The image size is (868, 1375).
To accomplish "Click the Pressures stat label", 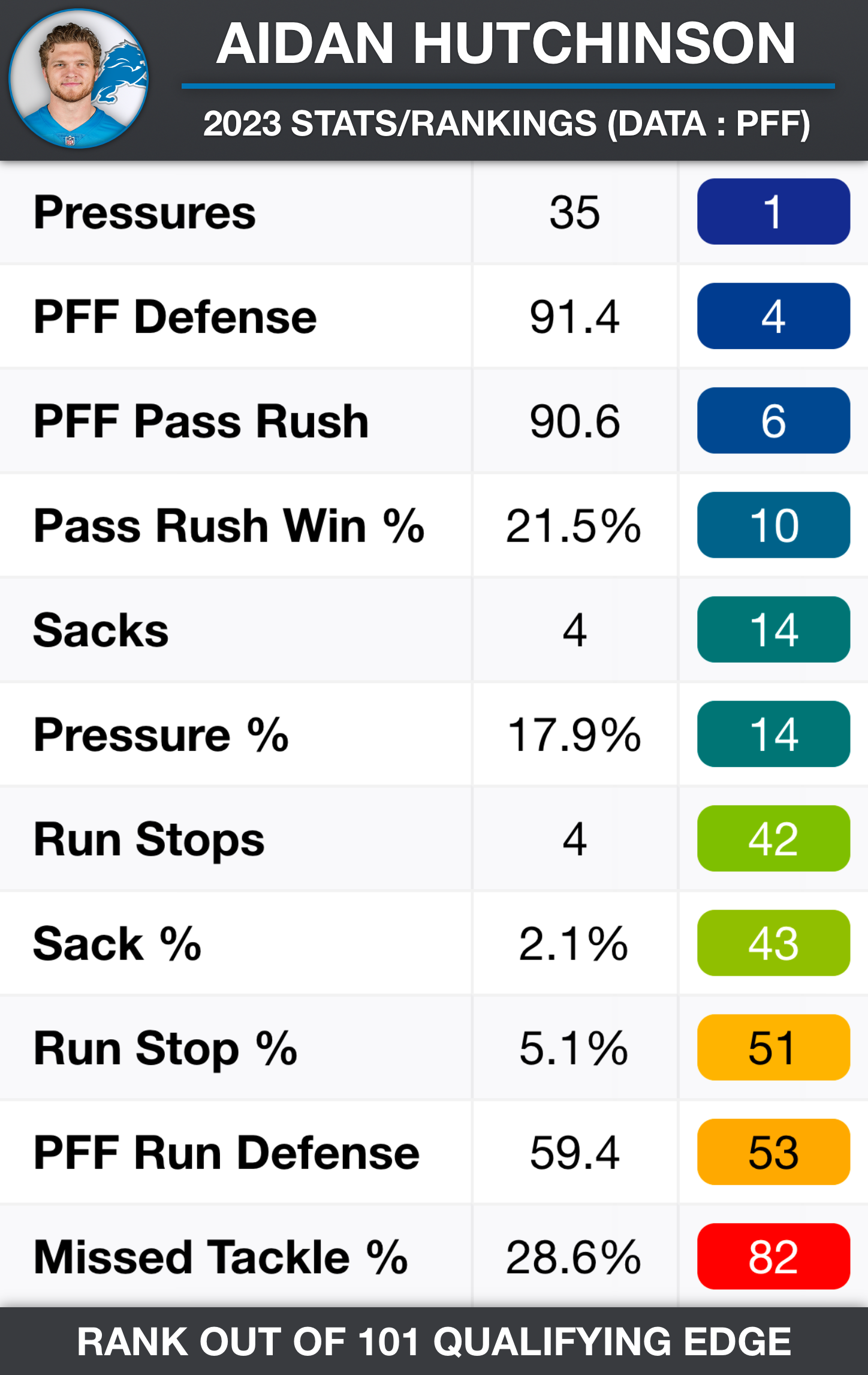I will 144,213.
